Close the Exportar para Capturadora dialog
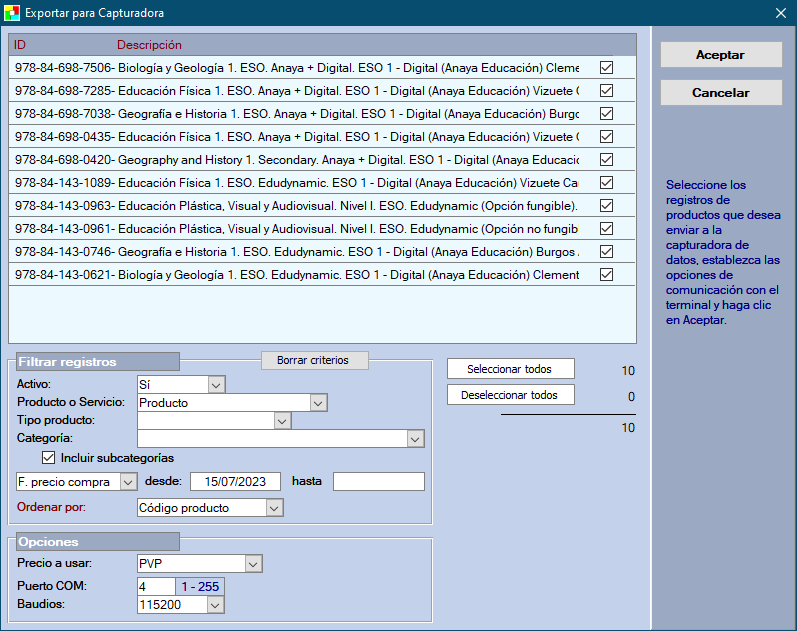This screenshot has width=797, height=631. coord(781,13)
